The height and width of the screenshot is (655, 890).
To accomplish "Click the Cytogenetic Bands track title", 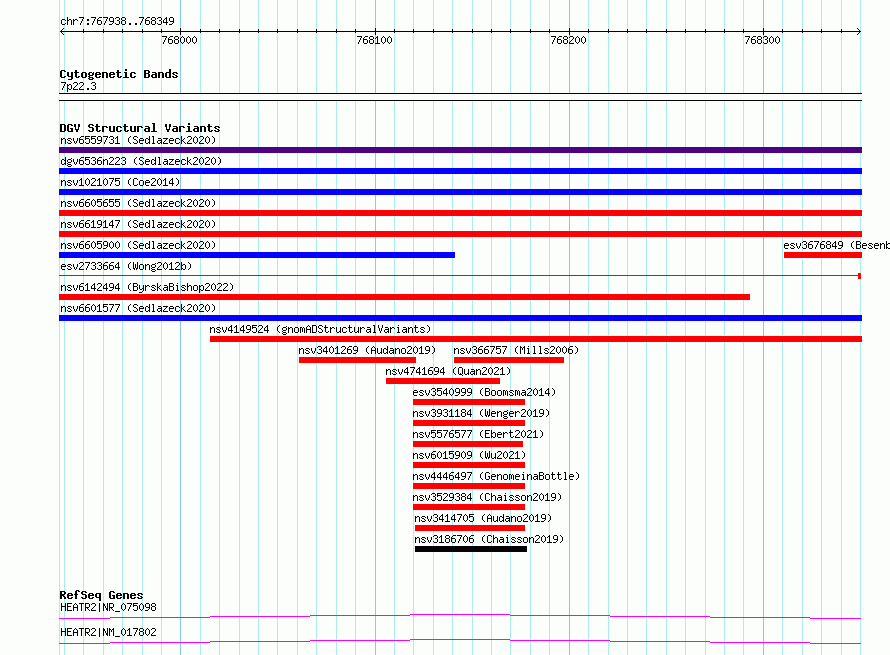I will [x=119, y=74].
